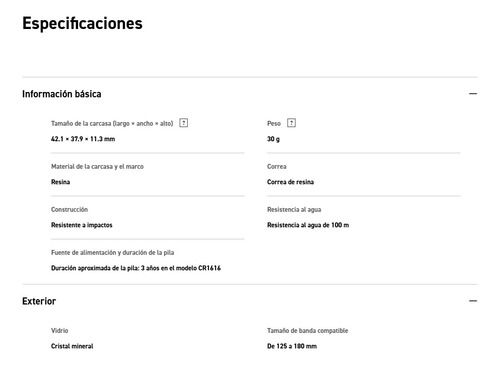
Task: Collapse the Exterior section with its minus icon
Action: click(473, 301)
